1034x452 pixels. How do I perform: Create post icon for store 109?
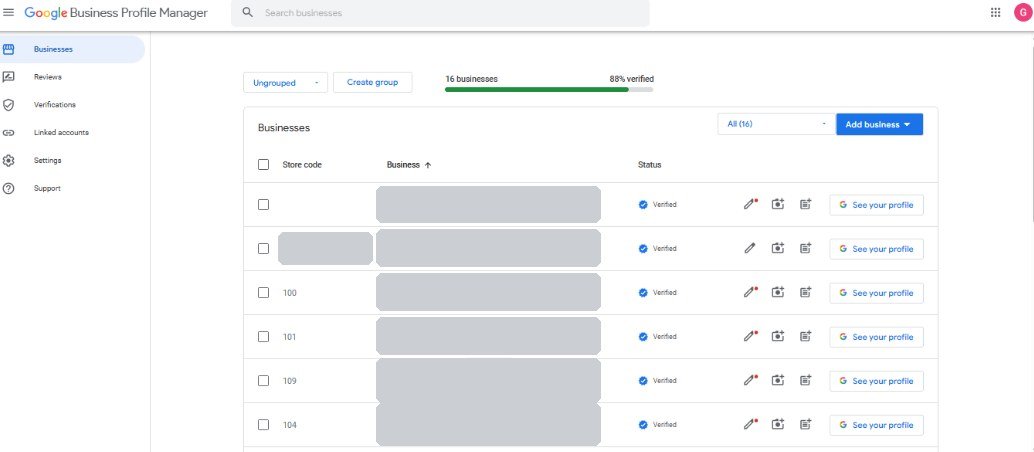(805, 381)
